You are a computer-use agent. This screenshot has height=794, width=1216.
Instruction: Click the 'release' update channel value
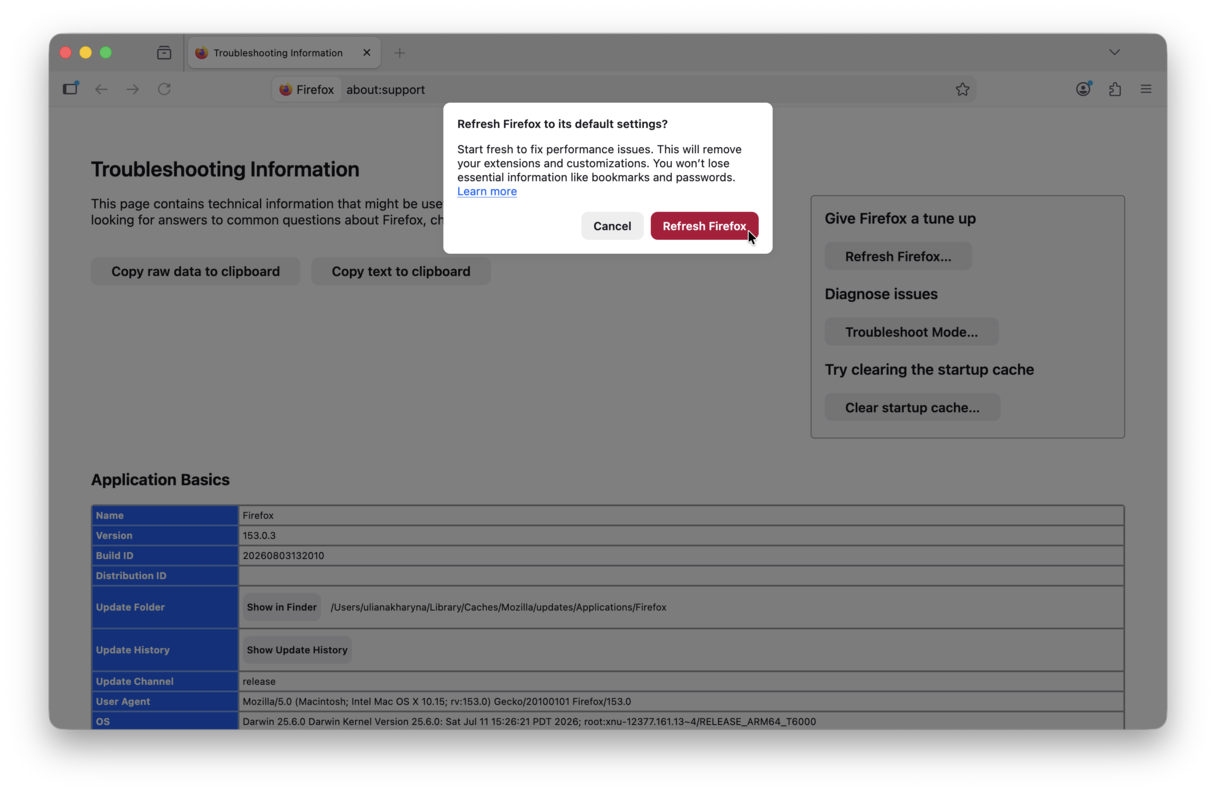pos(259,682)
